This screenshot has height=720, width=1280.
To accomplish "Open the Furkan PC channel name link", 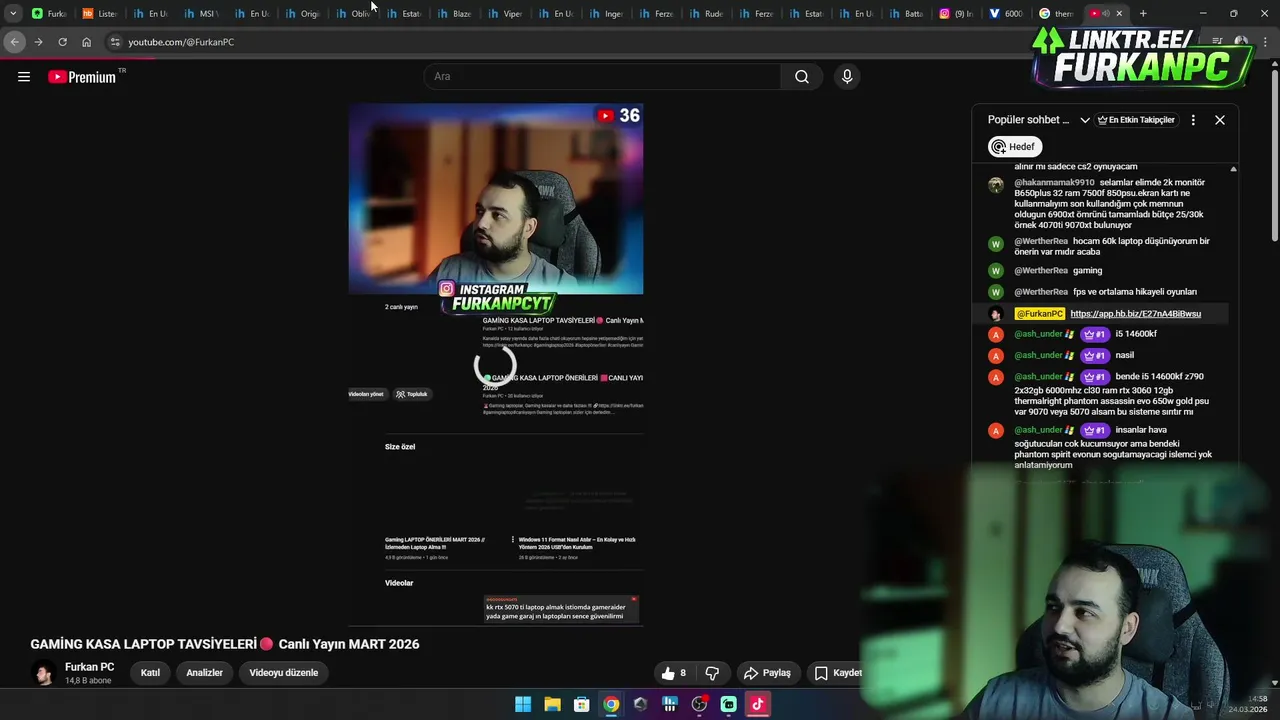I will [89, 667].
